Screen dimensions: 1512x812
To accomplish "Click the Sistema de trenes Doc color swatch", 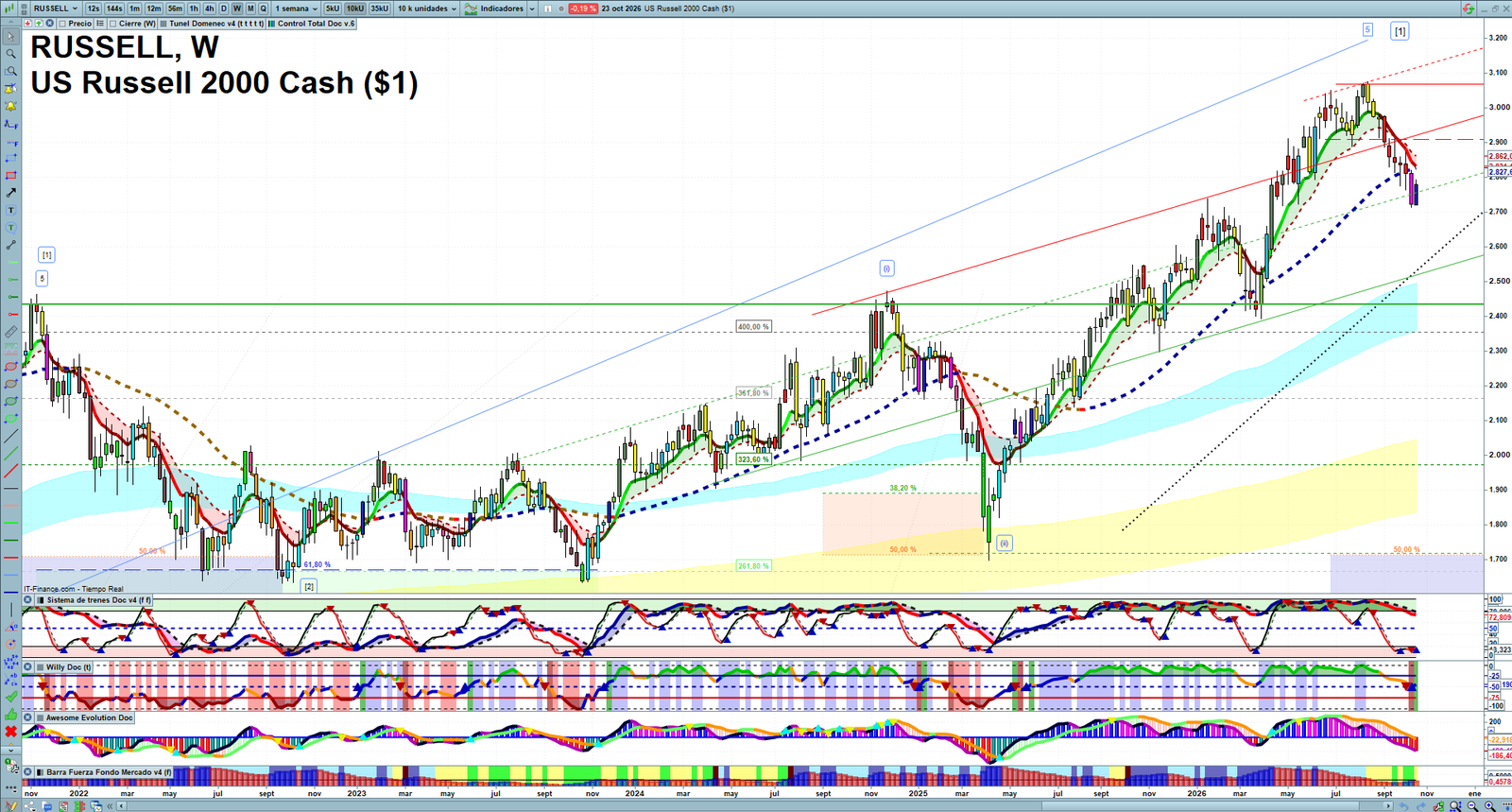I will tap(40, 600).
